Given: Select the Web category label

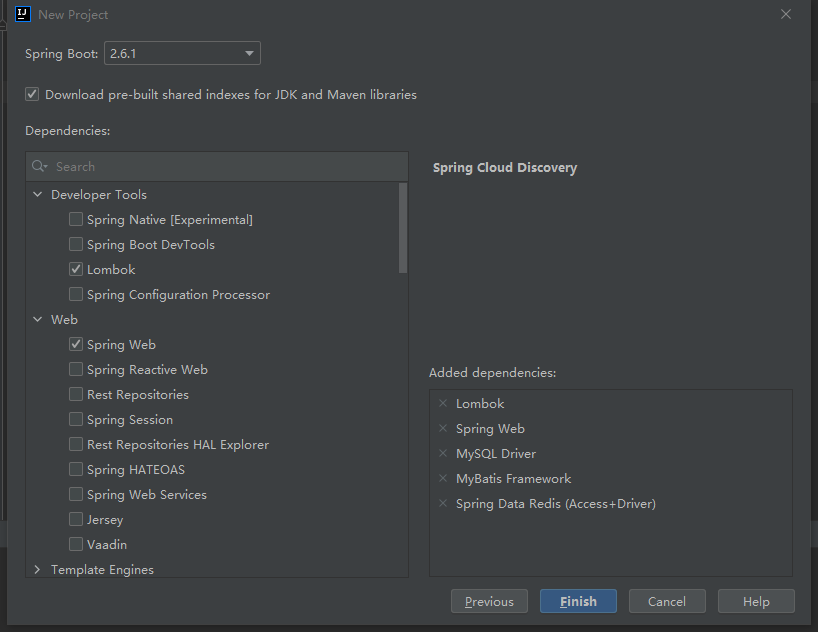Looking at the screenshot, I should [x=64, y=319].
